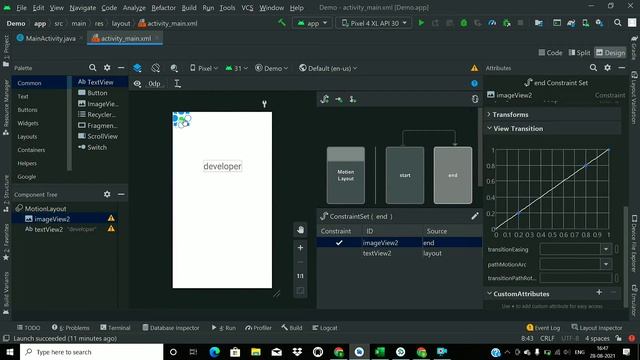Open Search Everywhere magnifier in top toolbar
Screen dimensions: 640x360
[x=618, y=23]
